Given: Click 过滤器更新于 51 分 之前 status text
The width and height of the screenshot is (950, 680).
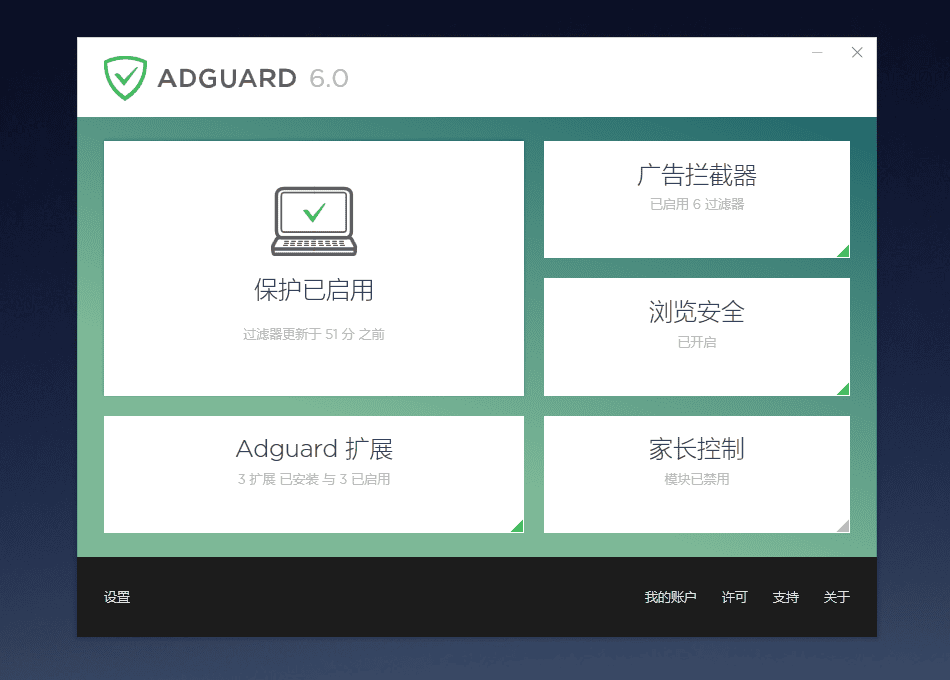Looking at the screenshot, I should [314, 334].
